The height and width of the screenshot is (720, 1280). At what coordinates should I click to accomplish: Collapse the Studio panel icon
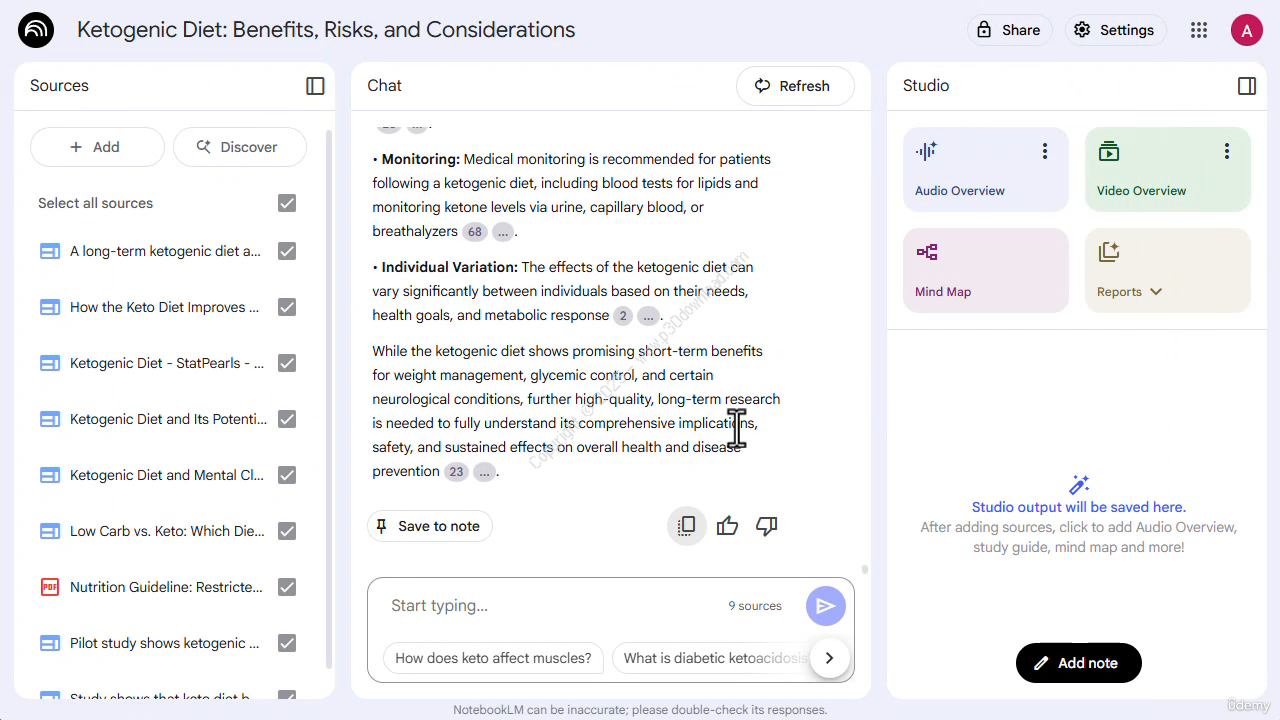coord(1247,86)
